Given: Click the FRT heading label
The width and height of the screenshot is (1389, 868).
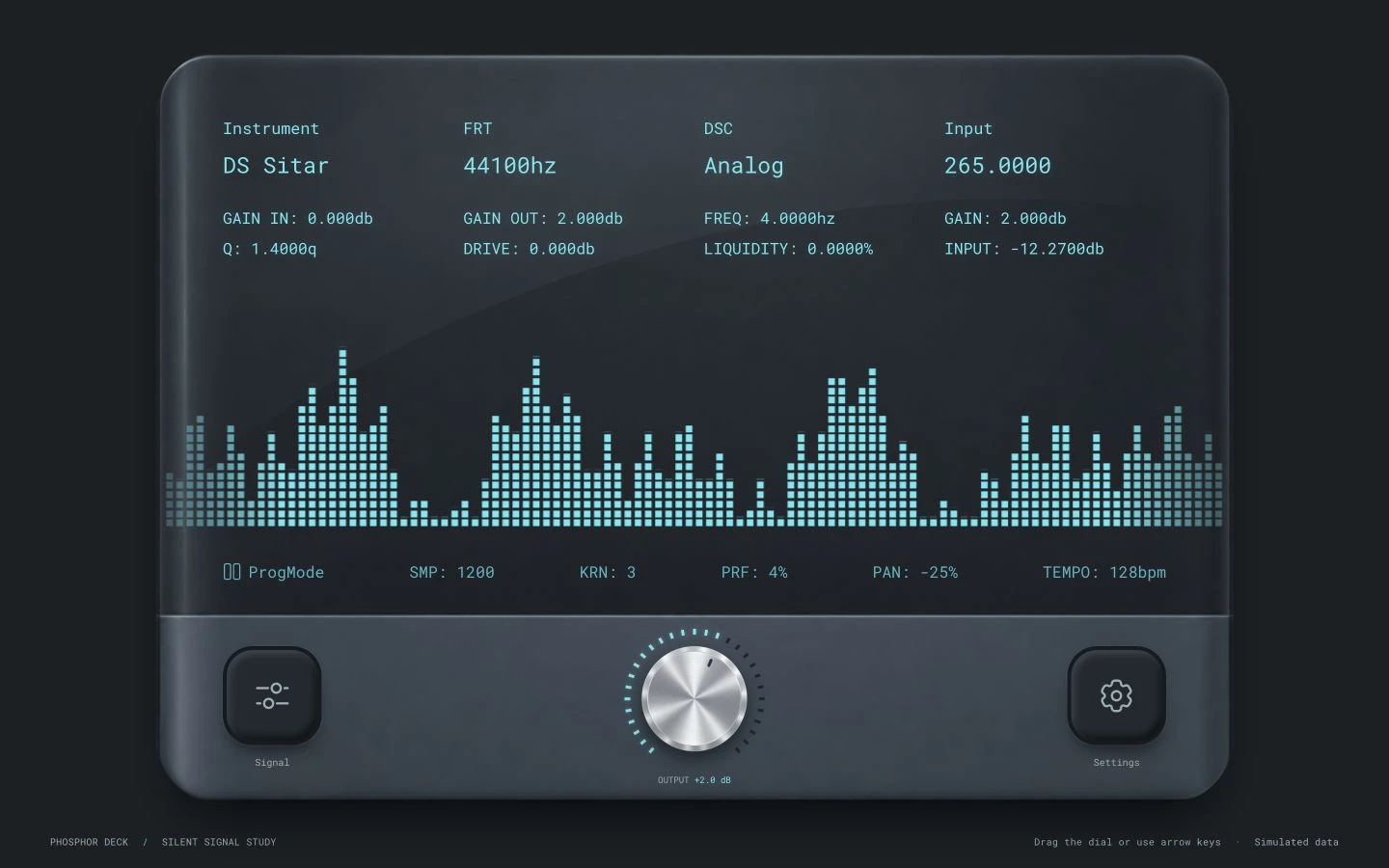Looking at the screenshot, I should (477, 129).
